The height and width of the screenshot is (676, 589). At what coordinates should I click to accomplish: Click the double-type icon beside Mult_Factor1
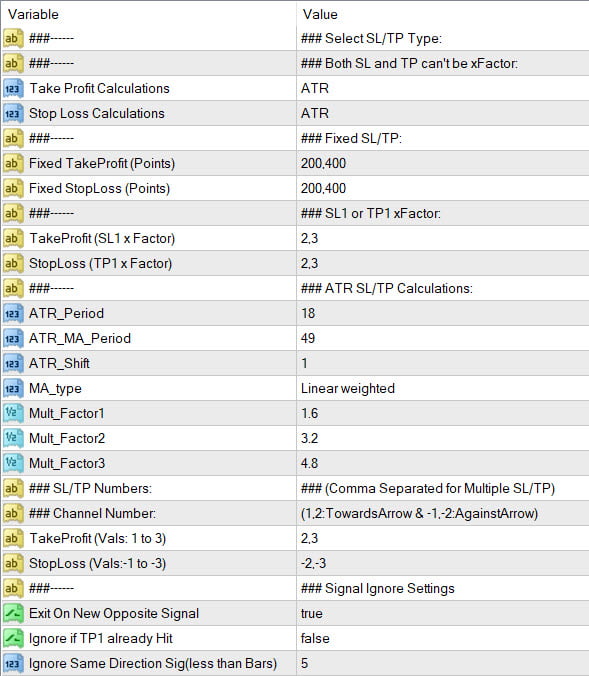[x=13, y=413]
